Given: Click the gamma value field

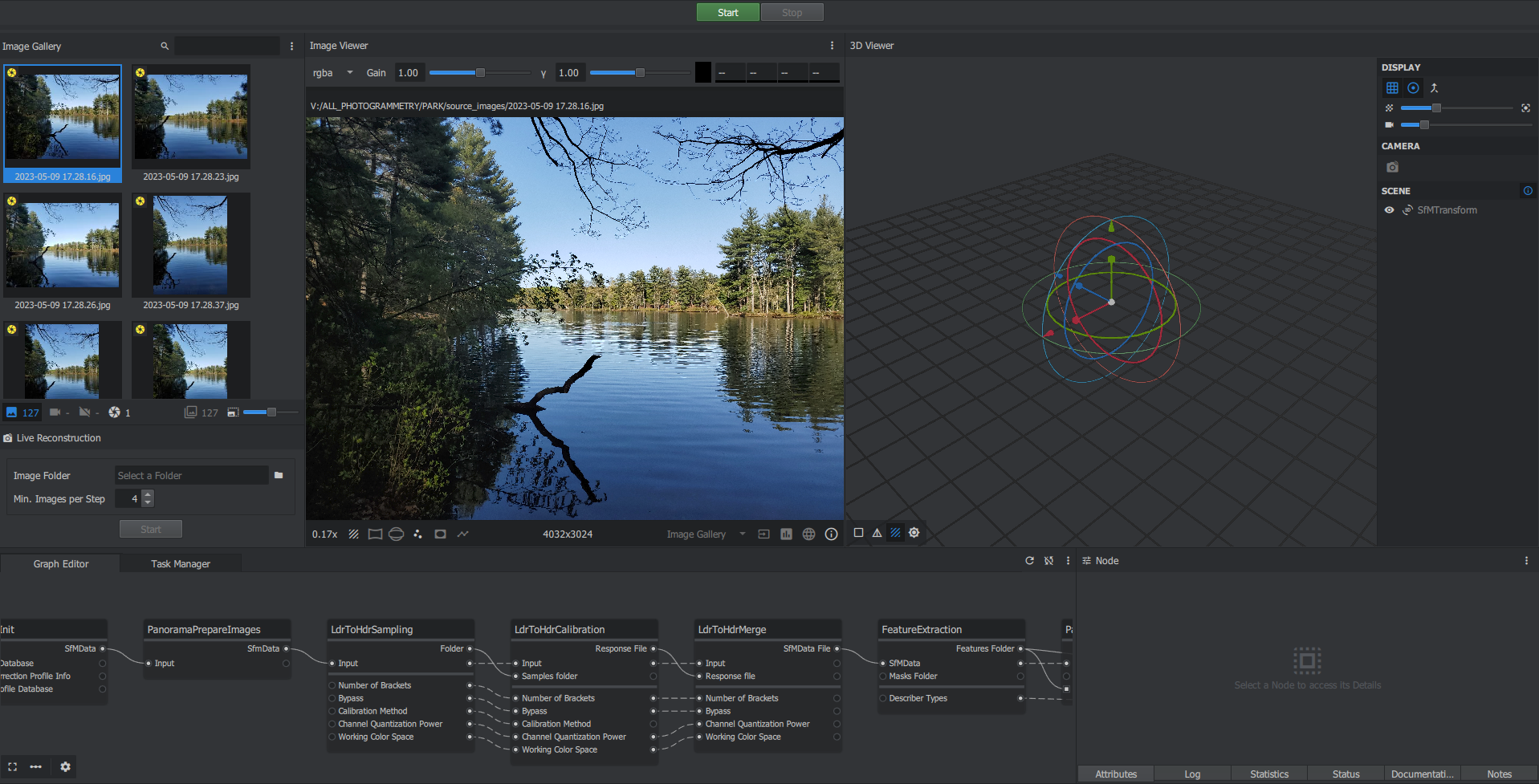Looking at the screenshot, I should 569,73.
